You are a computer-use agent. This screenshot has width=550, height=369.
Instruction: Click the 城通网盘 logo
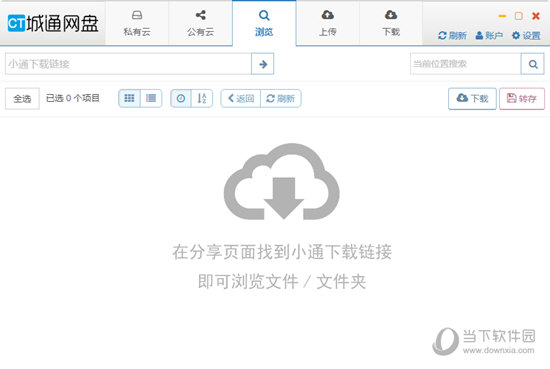(x=53, y=24)
